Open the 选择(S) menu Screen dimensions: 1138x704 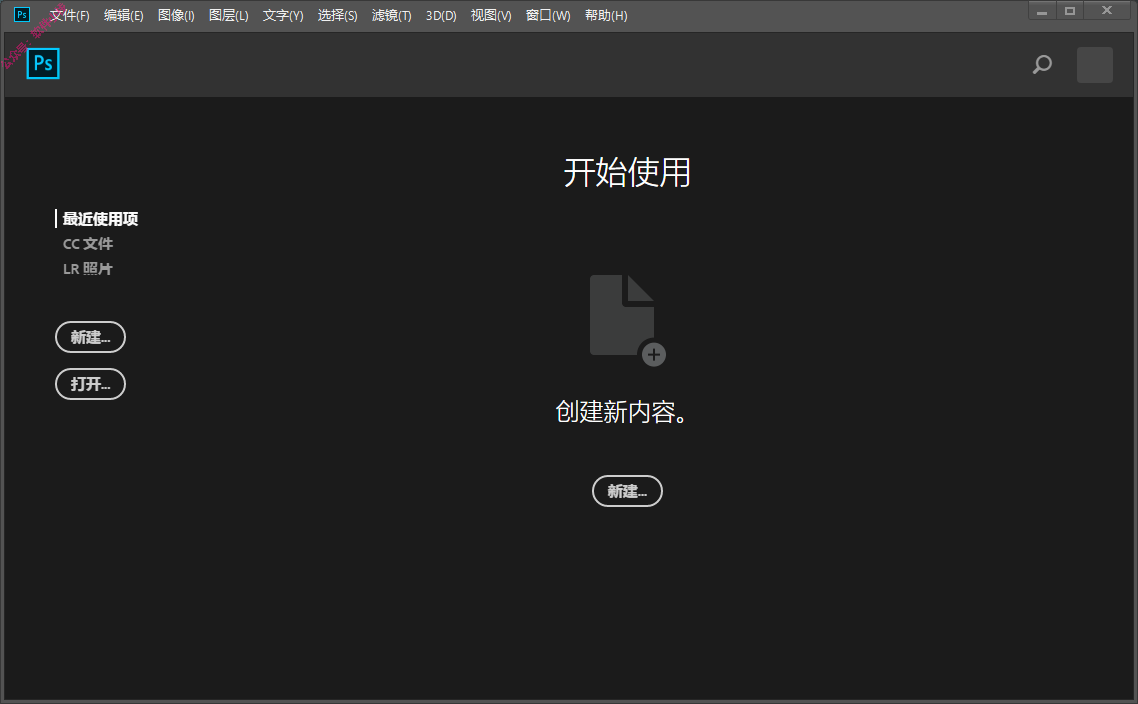pos(337,15)
